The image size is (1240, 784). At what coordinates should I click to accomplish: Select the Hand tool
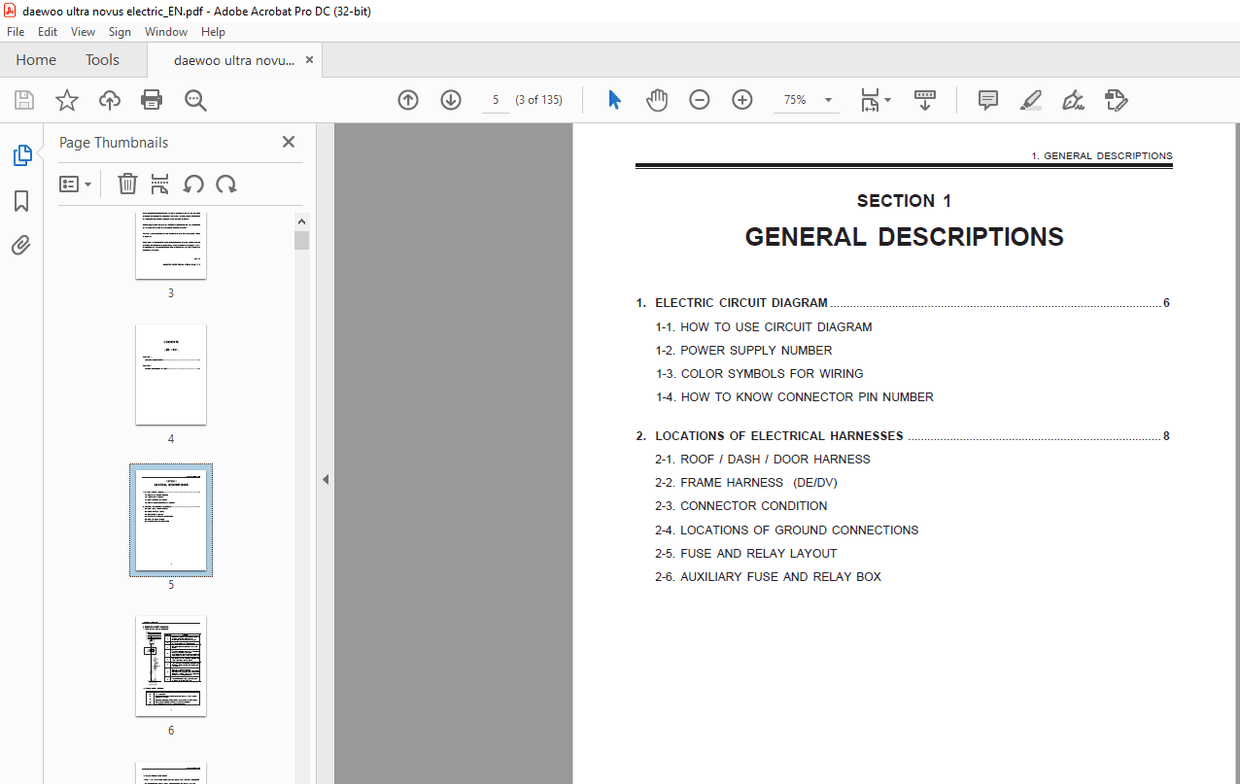click(x=657, y=99)
